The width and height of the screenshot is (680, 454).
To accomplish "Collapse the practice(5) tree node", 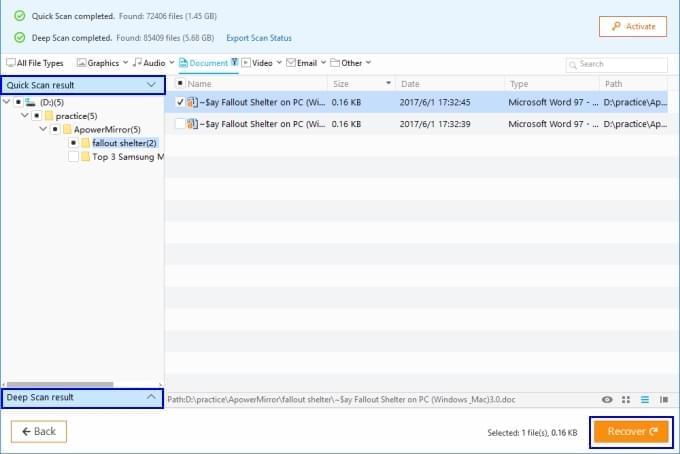I will [23, 116].
